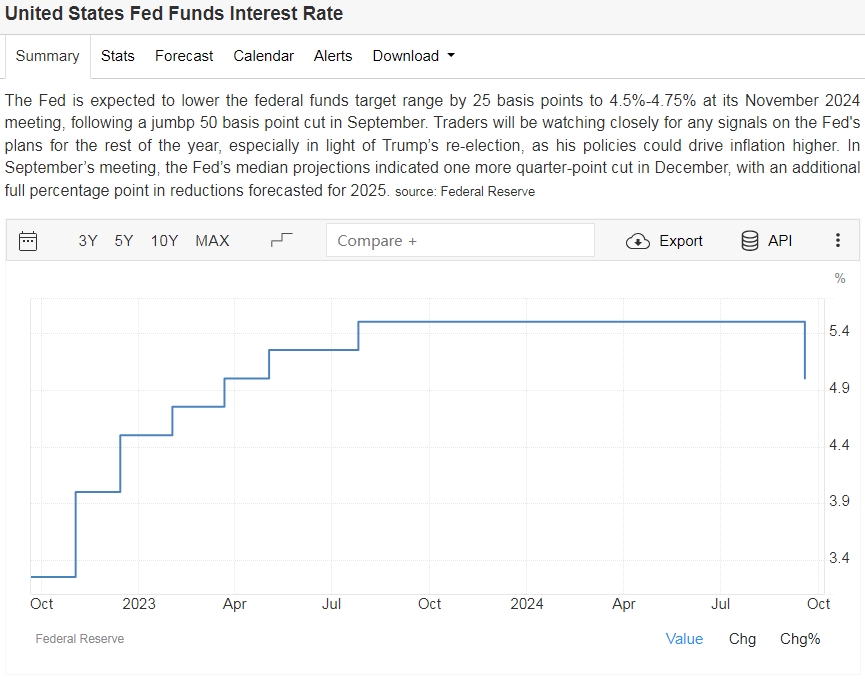Select the Alerts tab
The image size is (865, 679).
pyautogui.click(x=333, y=56)
